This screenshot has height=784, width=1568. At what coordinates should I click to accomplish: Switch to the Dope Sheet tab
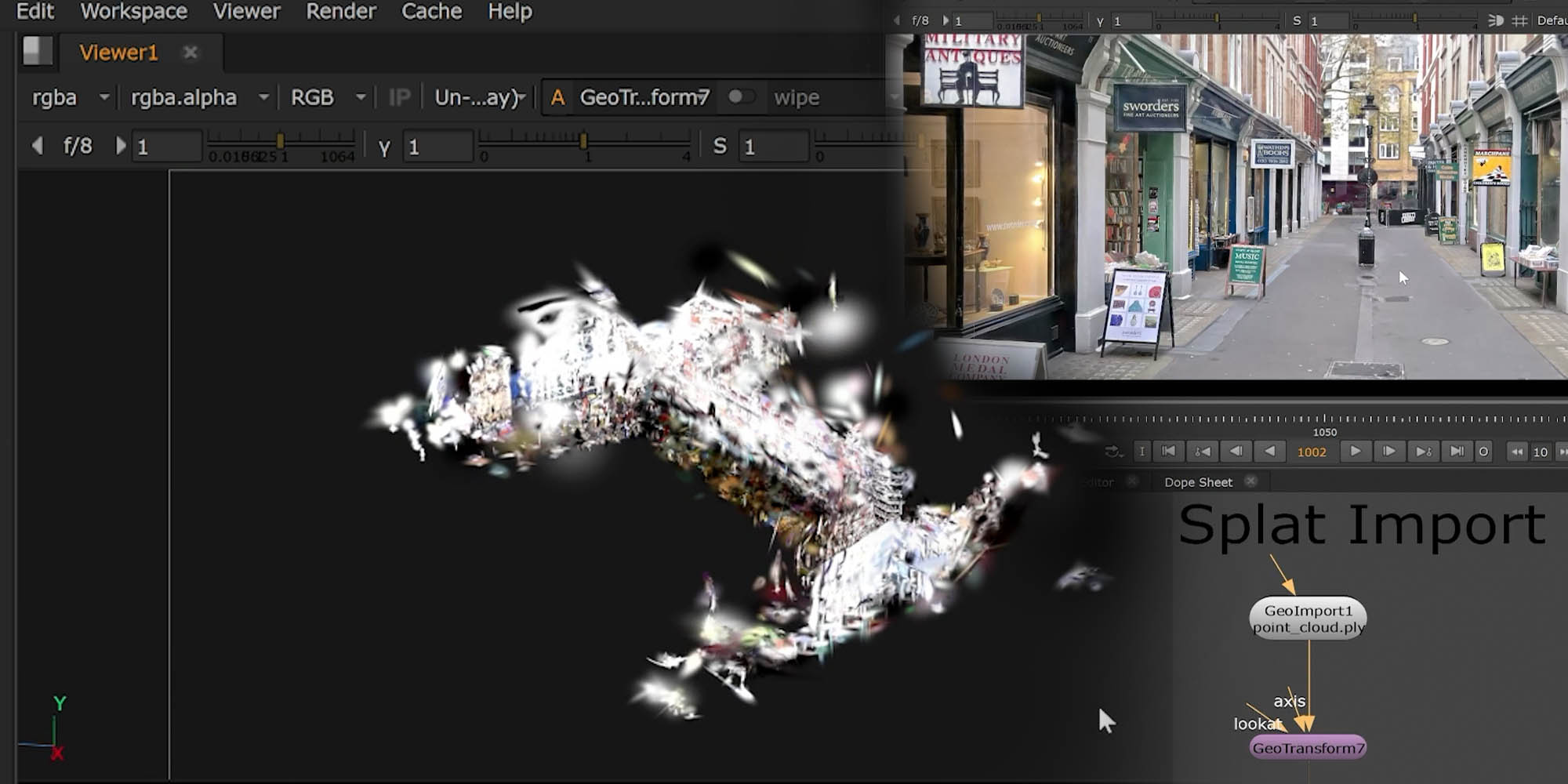1198,482
